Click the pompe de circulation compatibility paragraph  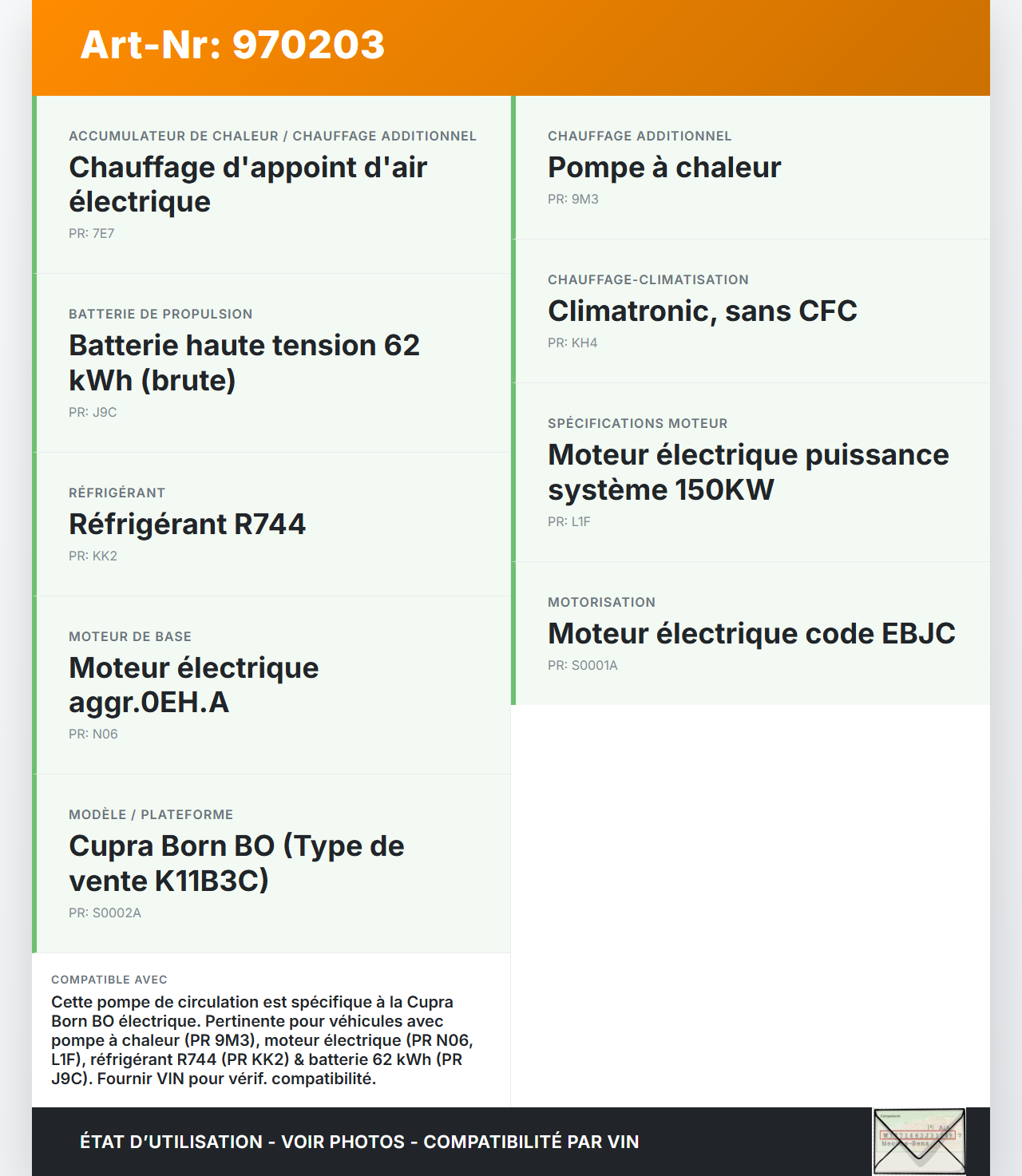[x=262, y=1040]
